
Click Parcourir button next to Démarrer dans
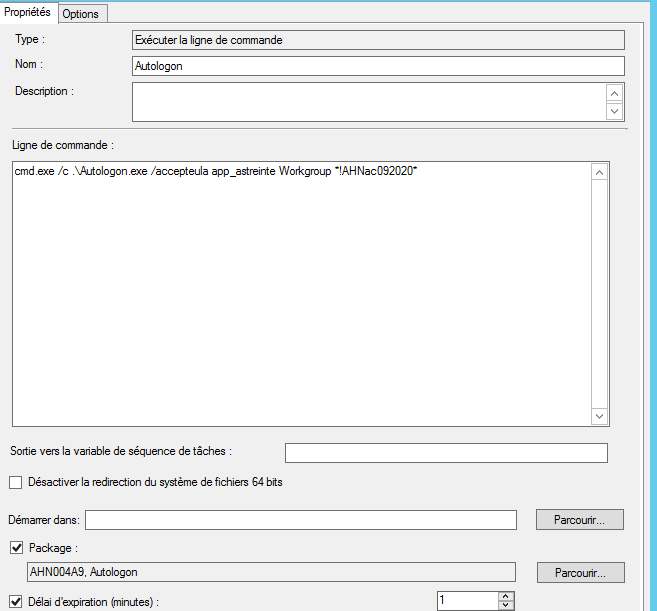(x=579, y=520)
